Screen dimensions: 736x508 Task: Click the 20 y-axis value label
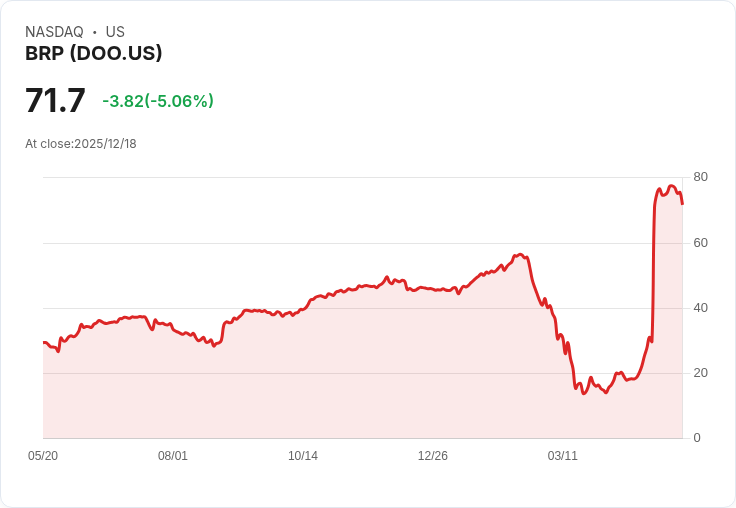701,373
